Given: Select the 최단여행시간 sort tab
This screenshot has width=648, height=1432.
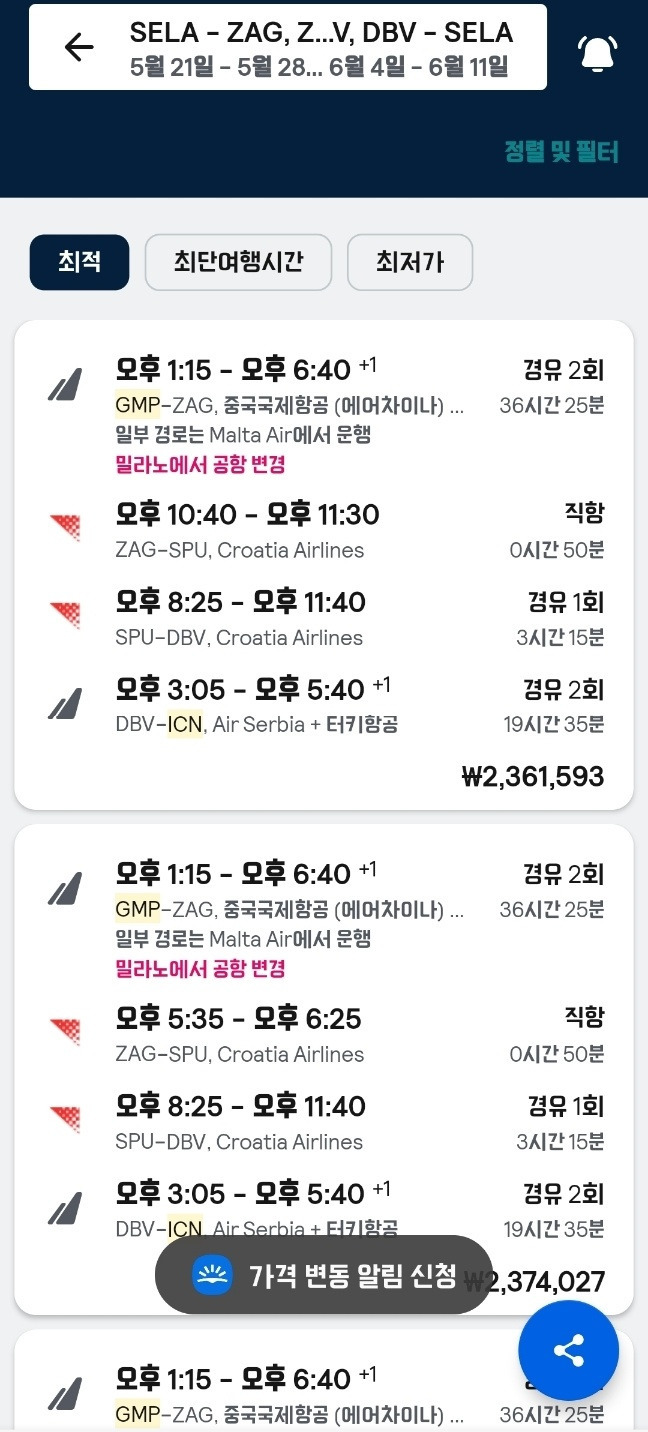Looking at the screenshot, I should (238, 262).
